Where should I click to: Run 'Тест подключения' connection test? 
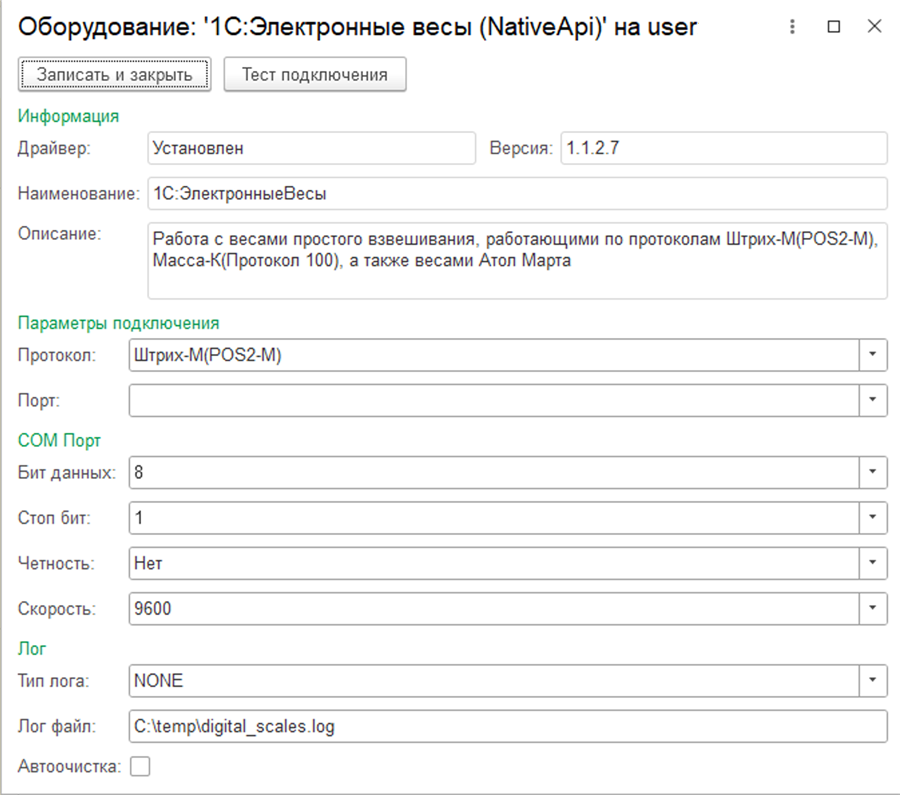315,75
